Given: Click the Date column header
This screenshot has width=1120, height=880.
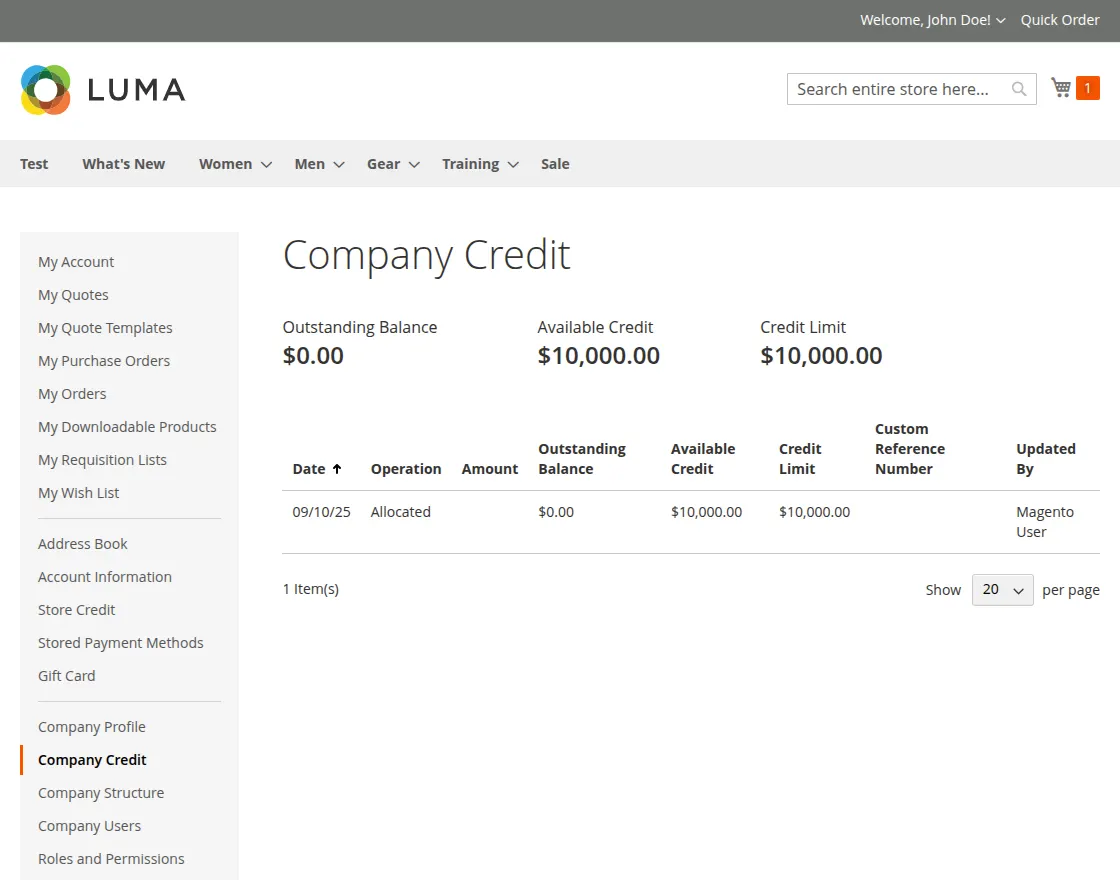Looking at the screenshot, I should tap(309, 469).
